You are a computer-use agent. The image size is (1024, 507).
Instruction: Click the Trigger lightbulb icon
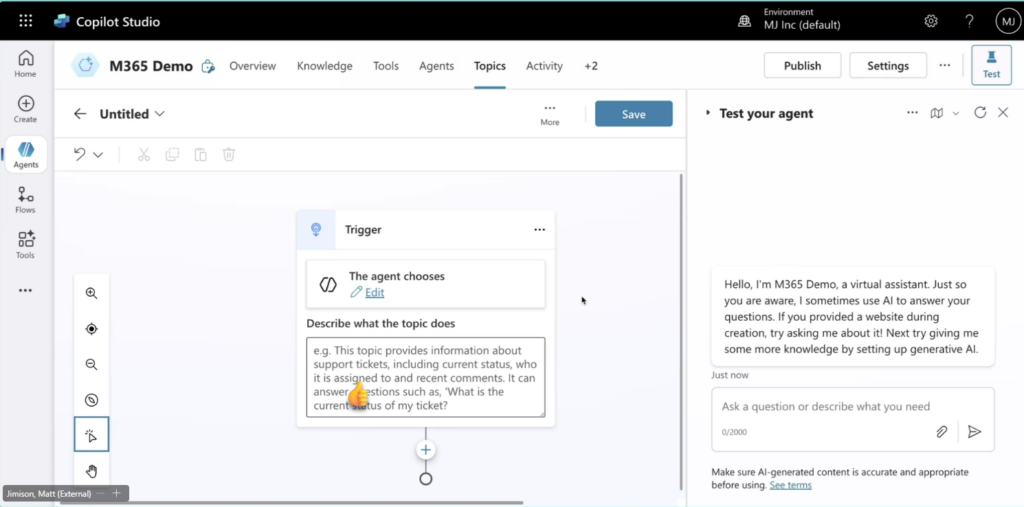point(316,229)
